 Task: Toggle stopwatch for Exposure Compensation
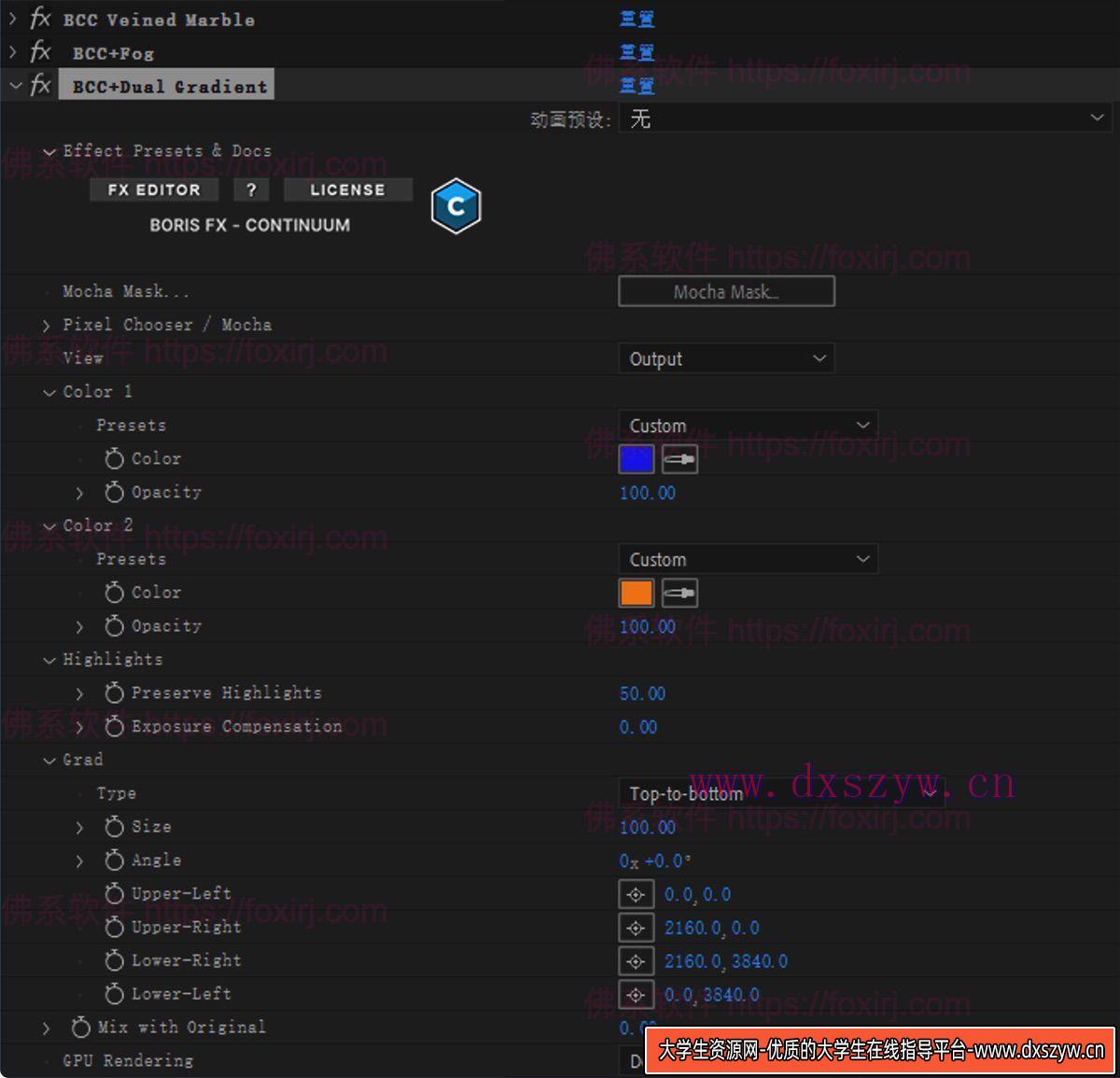[114, 726]
